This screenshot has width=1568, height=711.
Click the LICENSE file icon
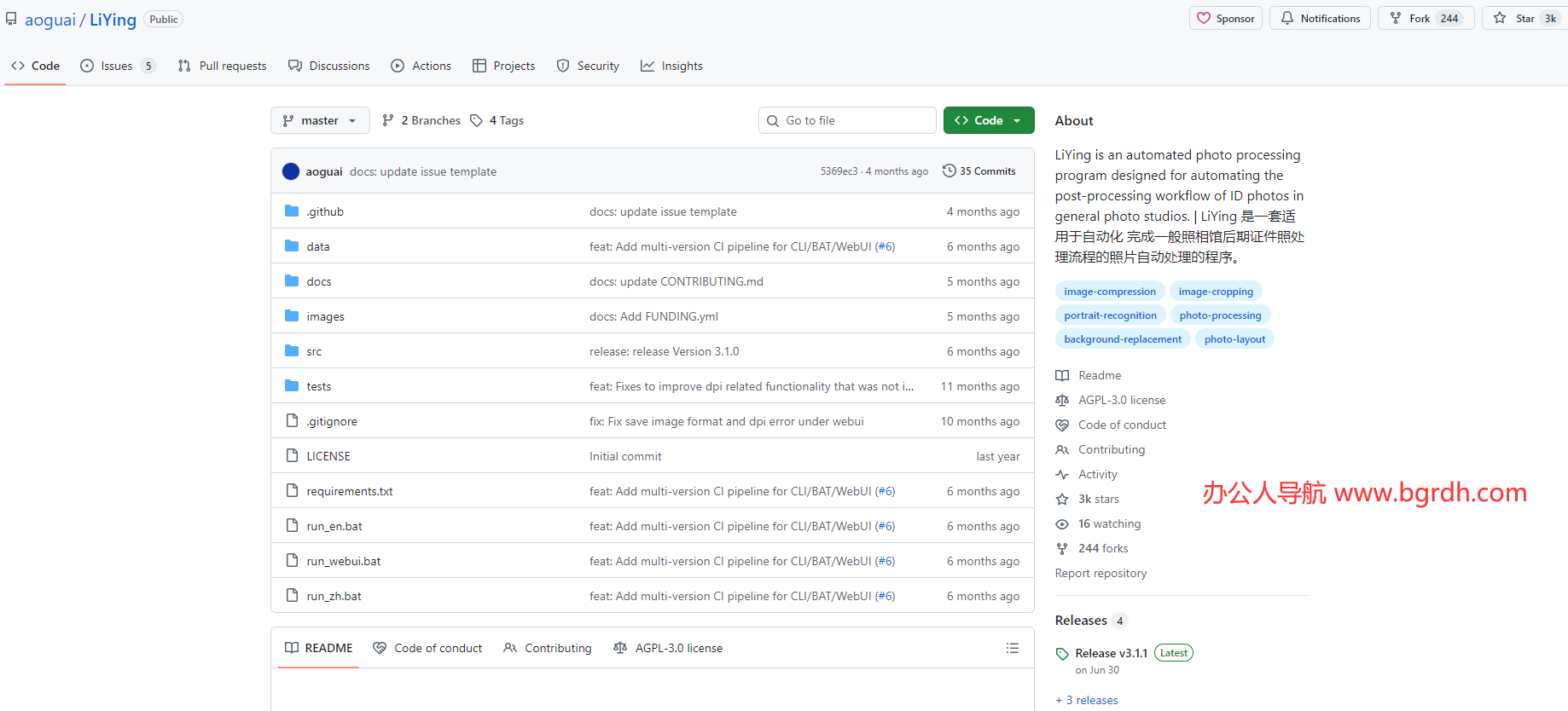(292, 456)
